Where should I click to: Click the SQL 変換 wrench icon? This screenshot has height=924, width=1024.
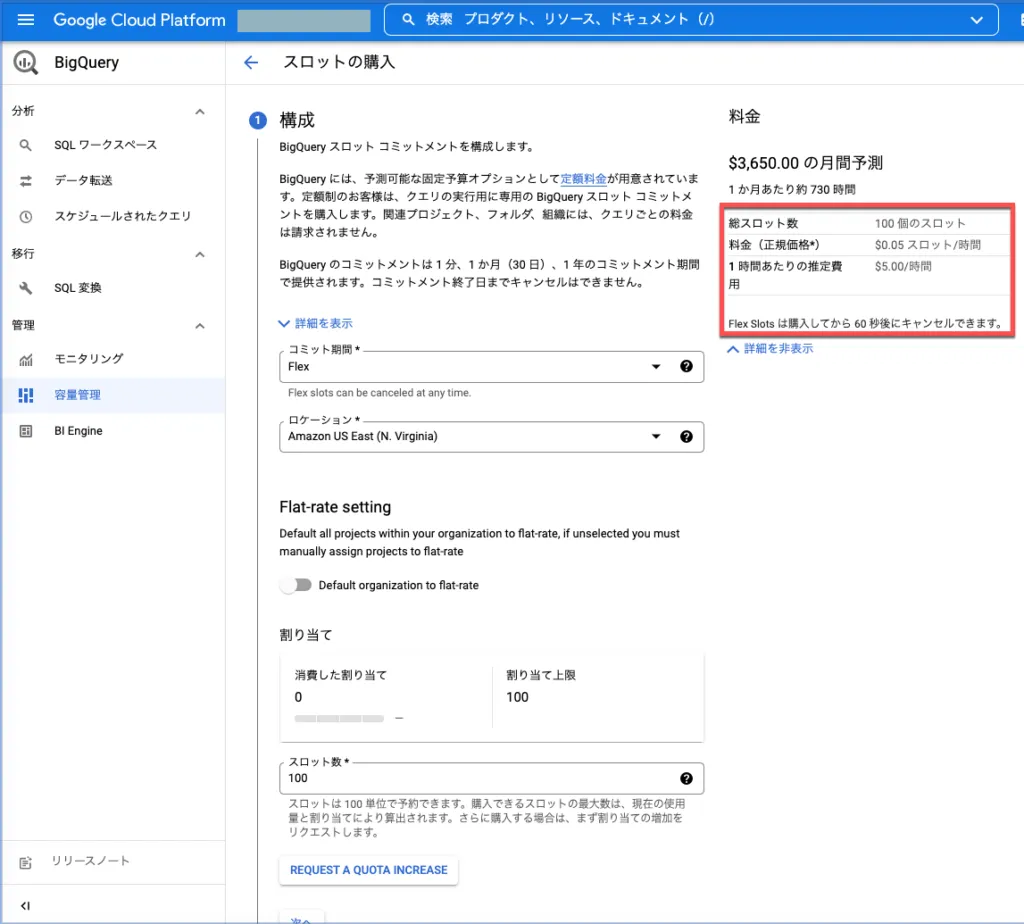[x=25, y=288]
